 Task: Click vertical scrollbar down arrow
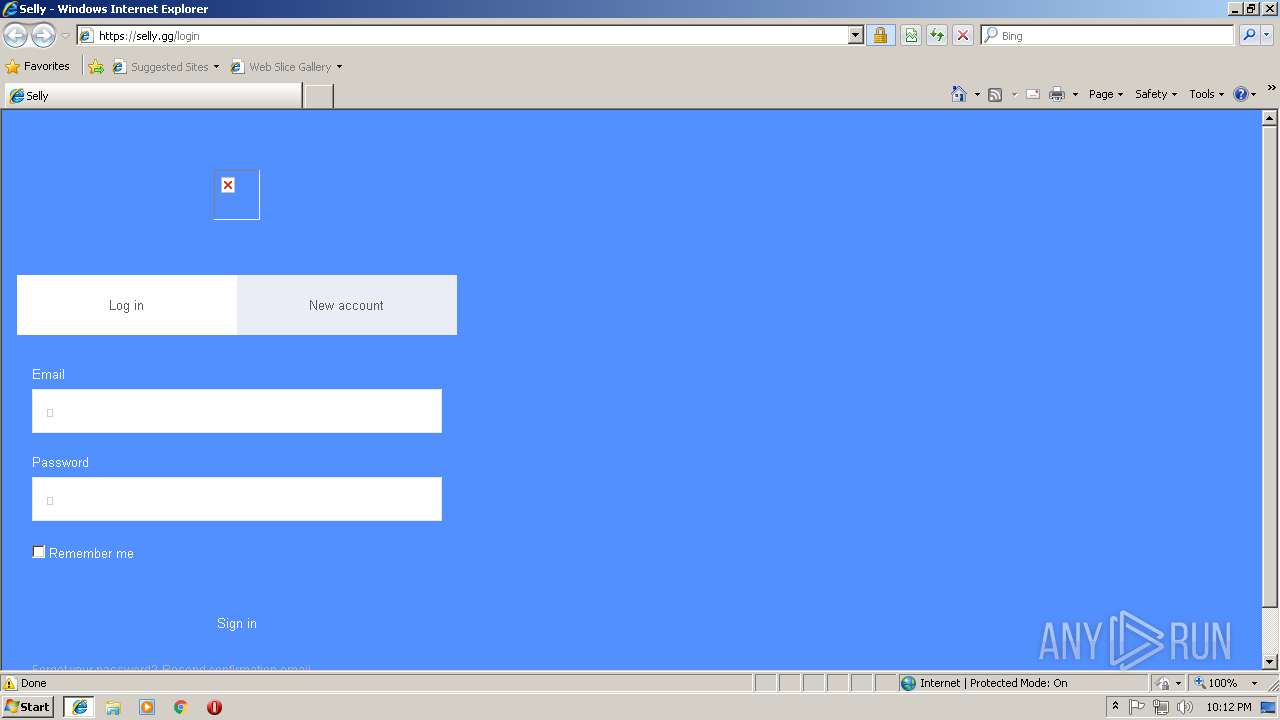pyautogui.click(x=1270, y=661)
